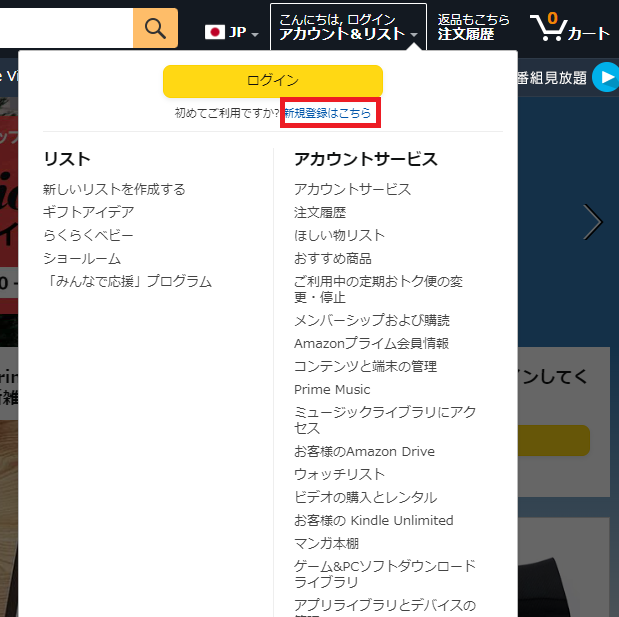This screenshot has height=617, width=619.
Task: Open アカウント&リスト dropdown menu
Action: tap(348, 27)
